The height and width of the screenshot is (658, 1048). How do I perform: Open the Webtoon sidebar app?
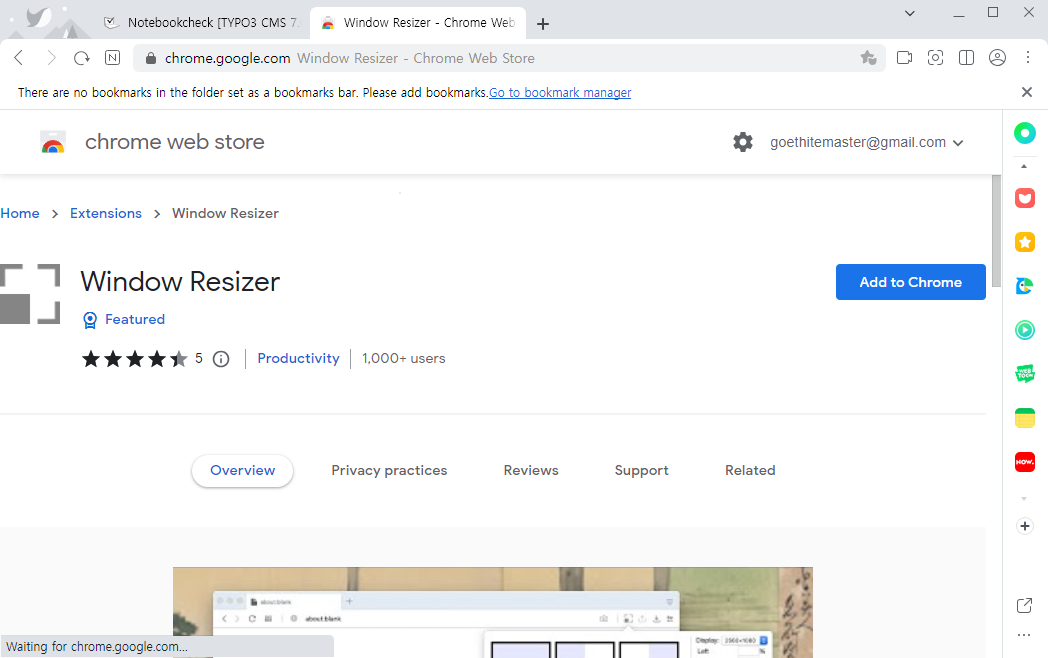(x=1025, y=373)
